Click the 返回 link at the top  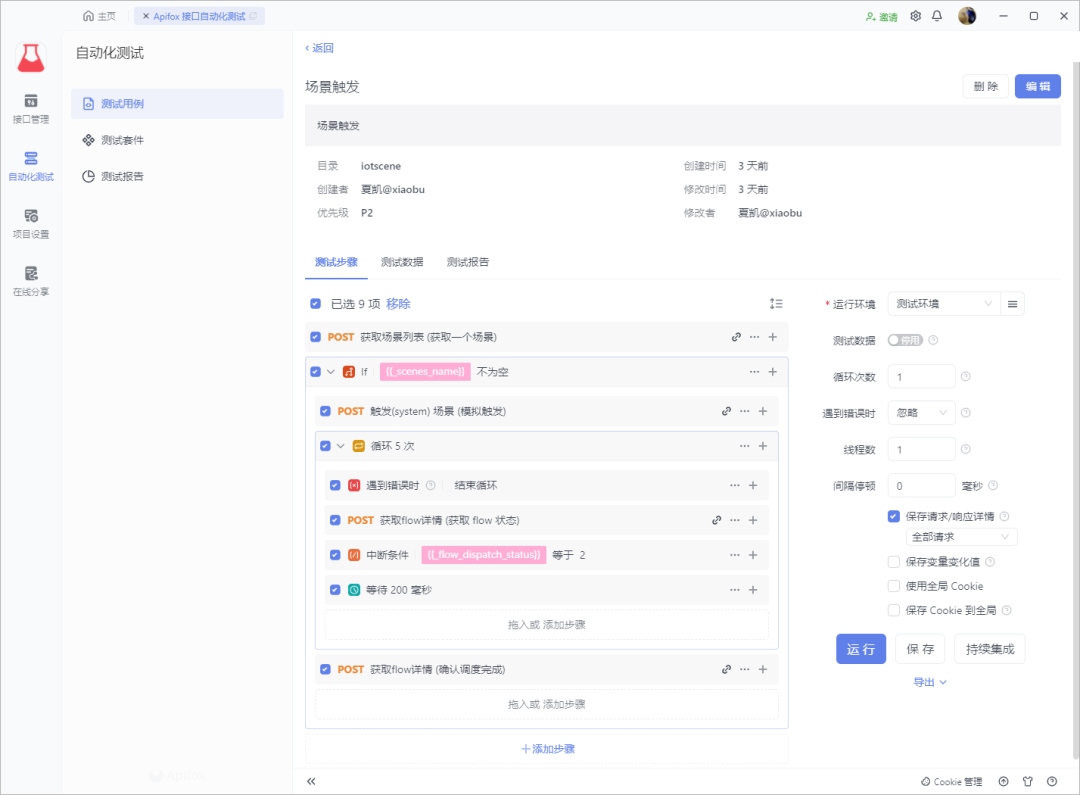point(319,48)
